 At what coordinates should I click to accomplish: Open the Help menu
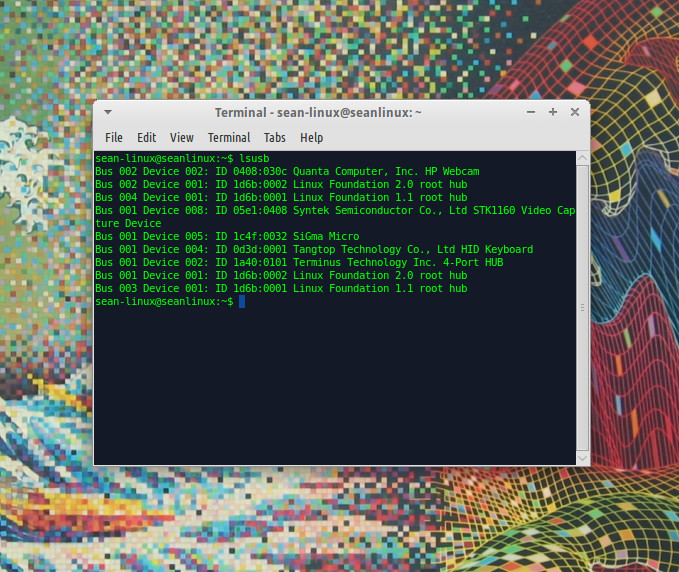coord(311,138)
